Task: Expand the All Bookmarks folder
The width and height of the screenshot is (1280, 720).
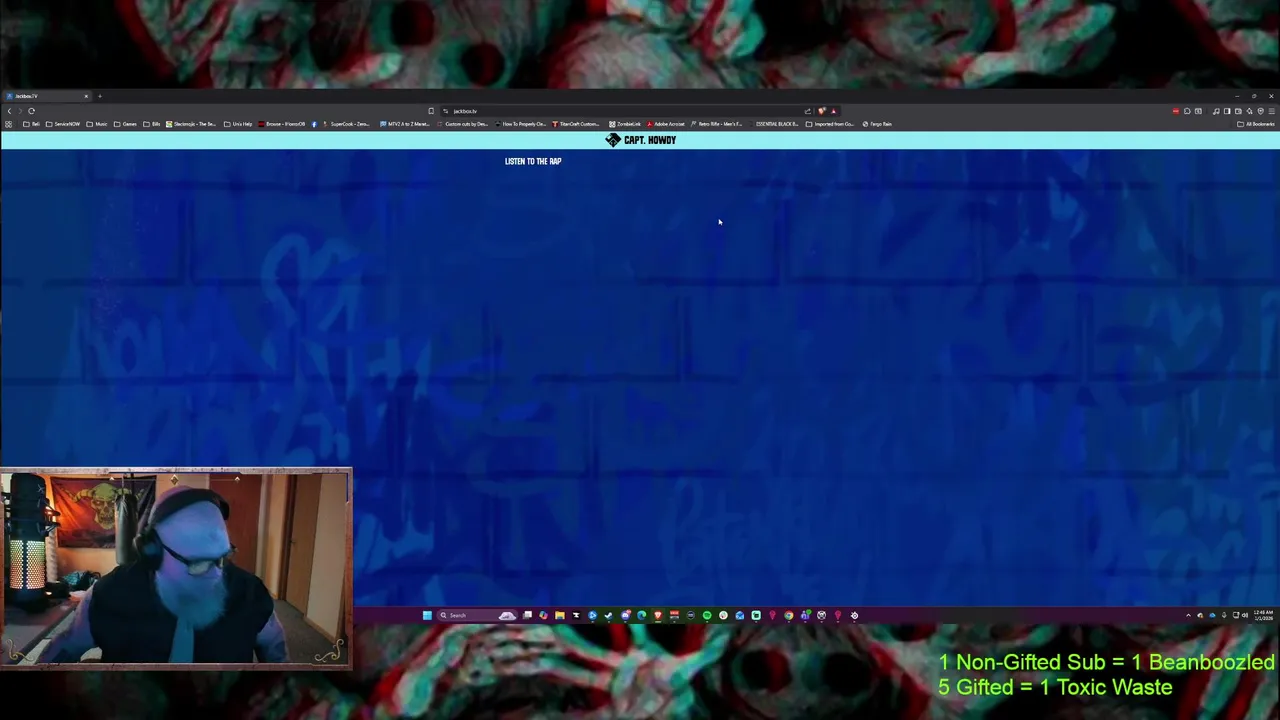Action: point(1255,124)
